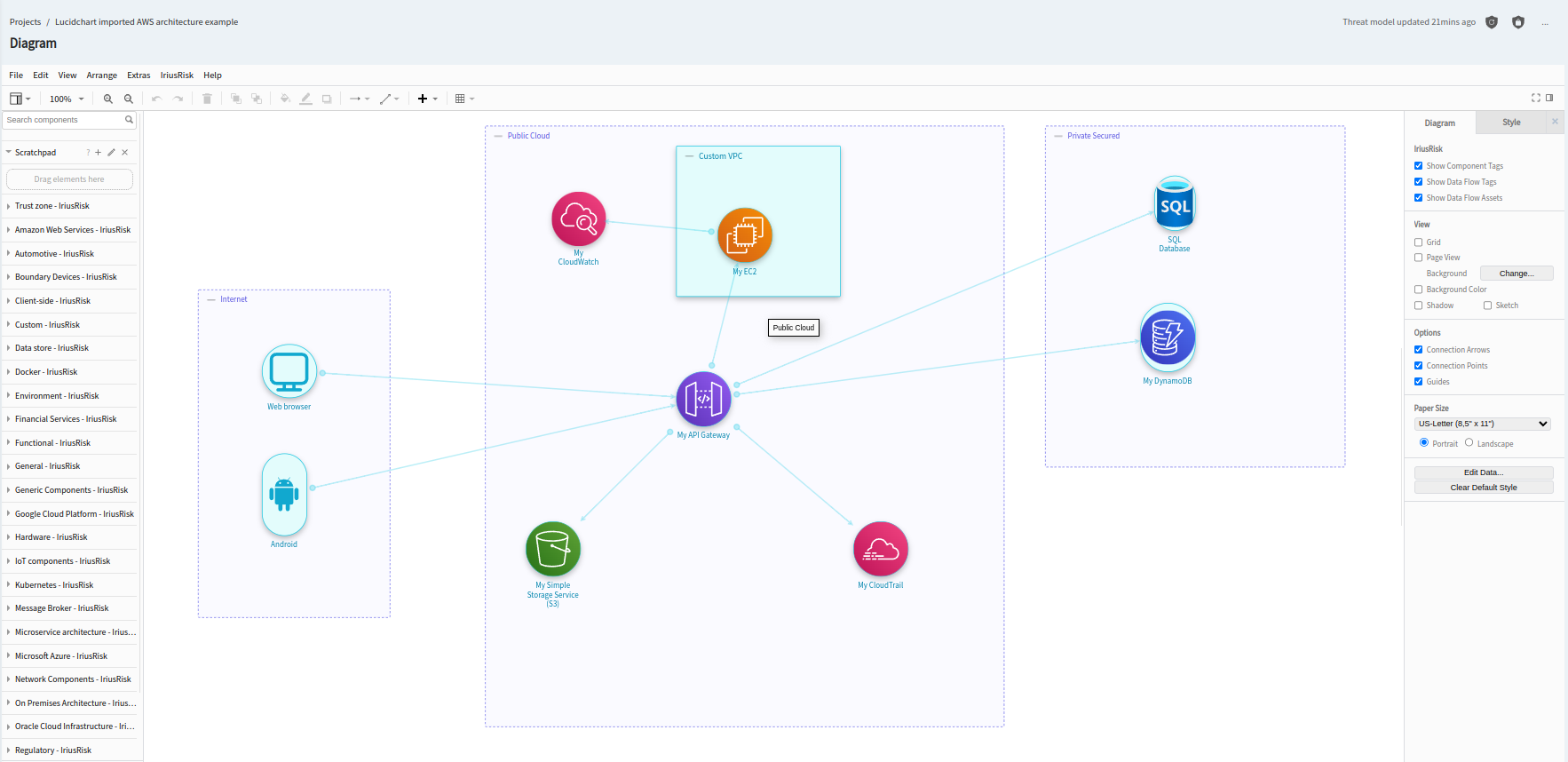Click the Edit Data... button
This screenshot has width=1568, height=762.
[1484, 472]
